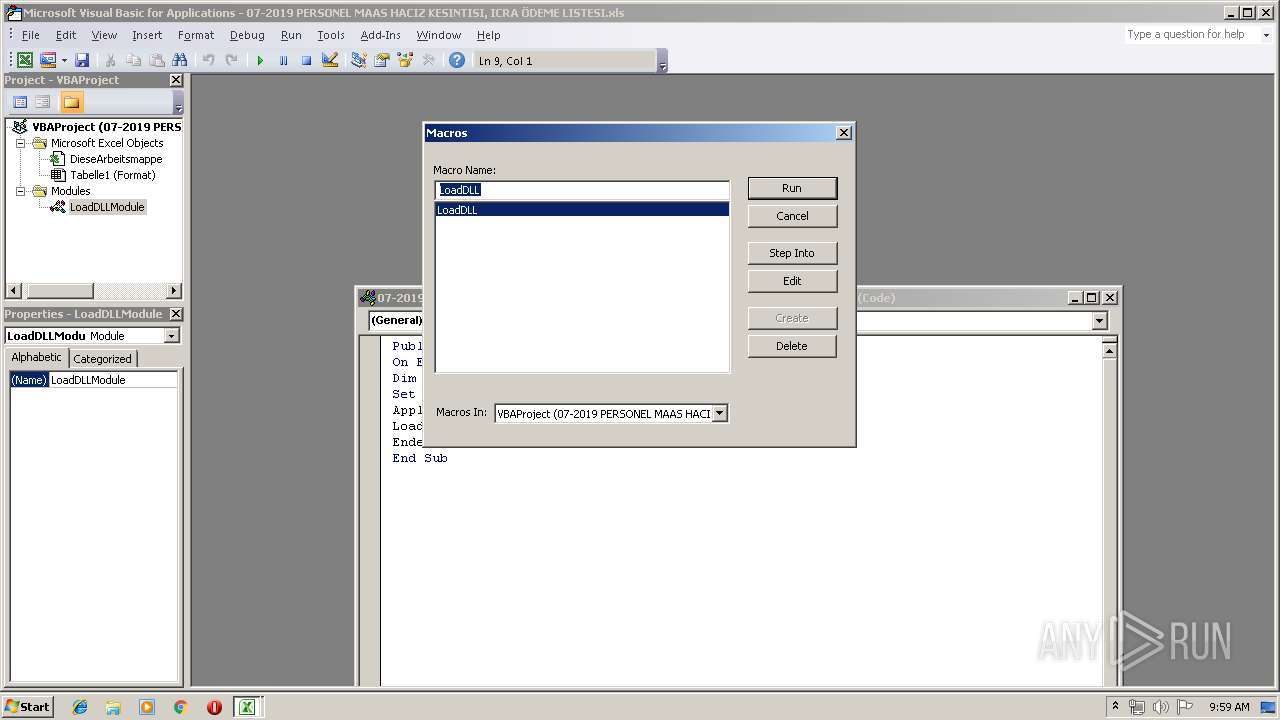Click the Toolbox wrench icon in toolbar

click(x=428, y=60)
